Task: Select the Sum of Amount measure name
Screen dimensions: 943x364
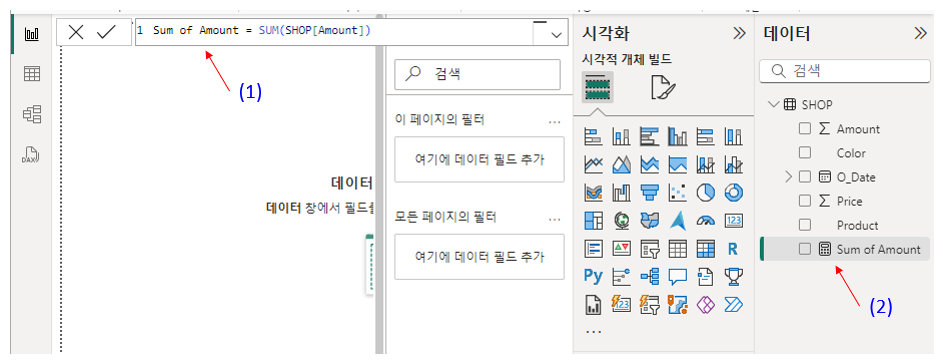Action: tap(879, 249)
